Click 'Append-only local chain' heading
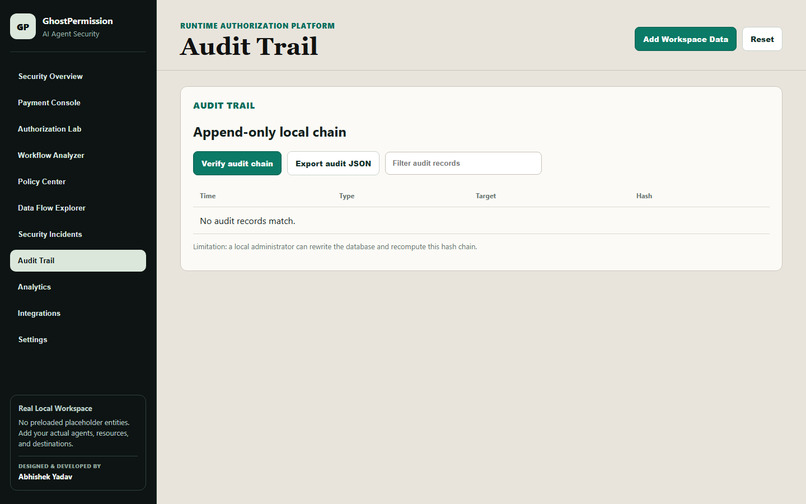Viewport: 806px width, 504px height. pos(269,132)
